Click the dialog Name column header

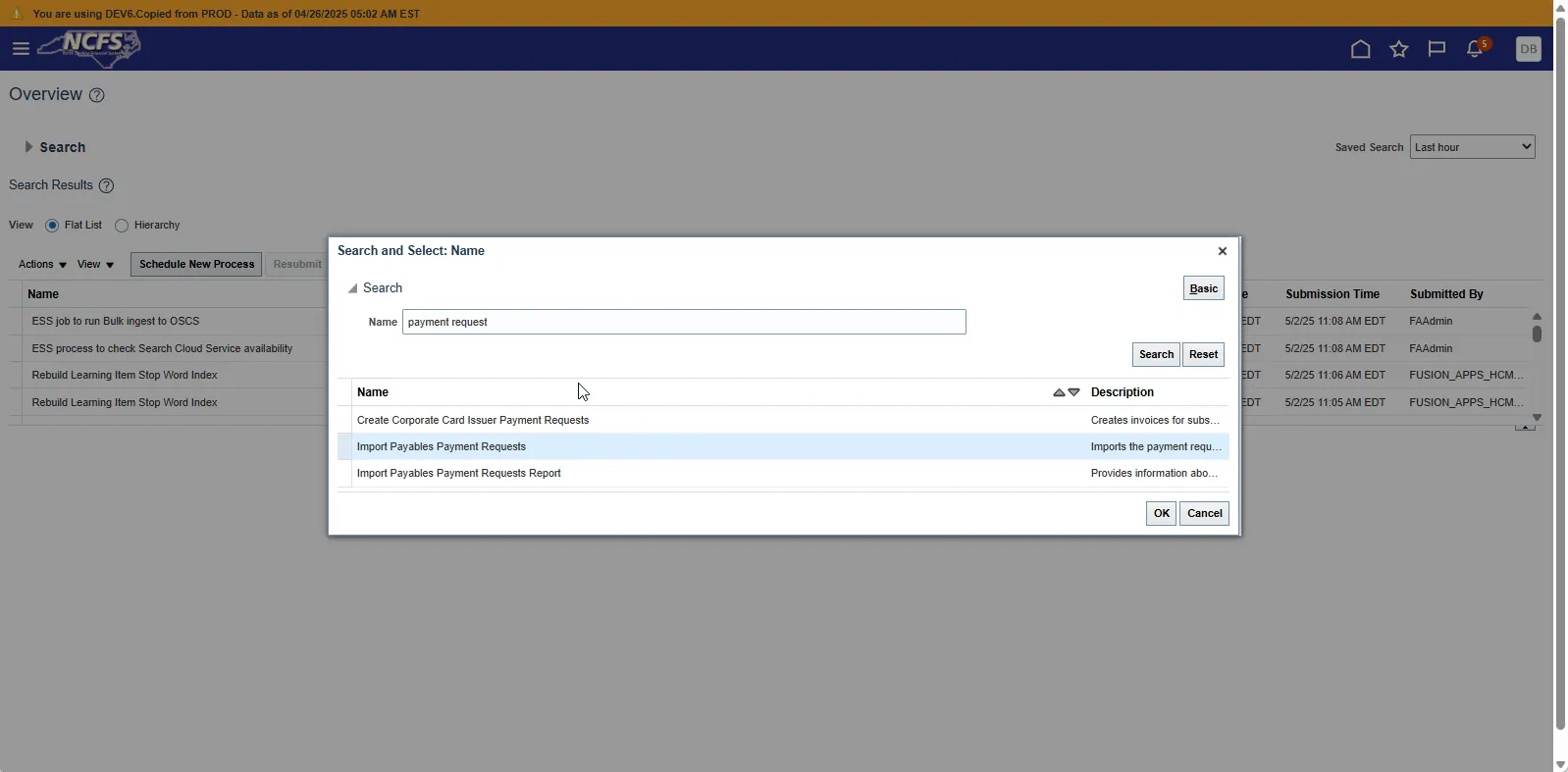[x=373, y=392]
